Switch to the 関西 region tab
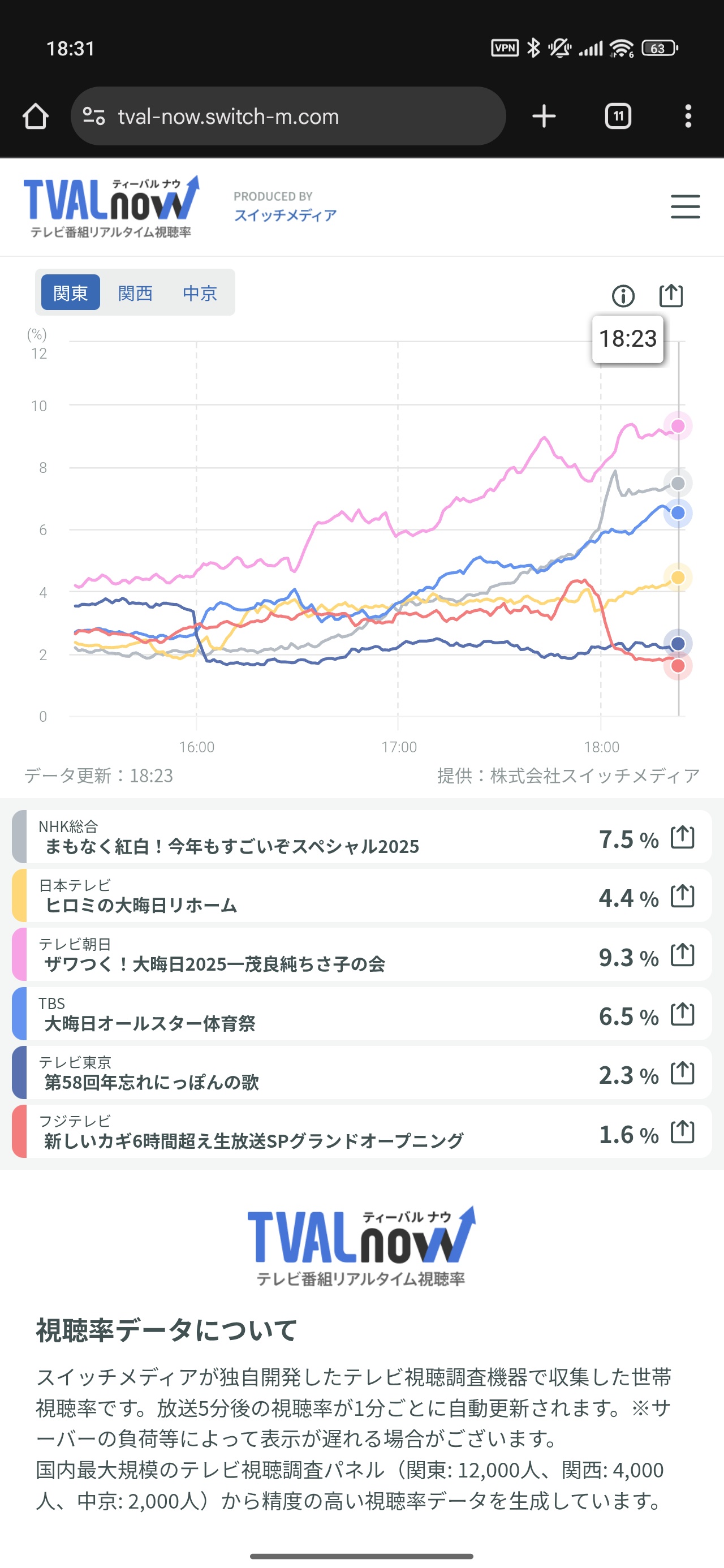 (135, 293)
